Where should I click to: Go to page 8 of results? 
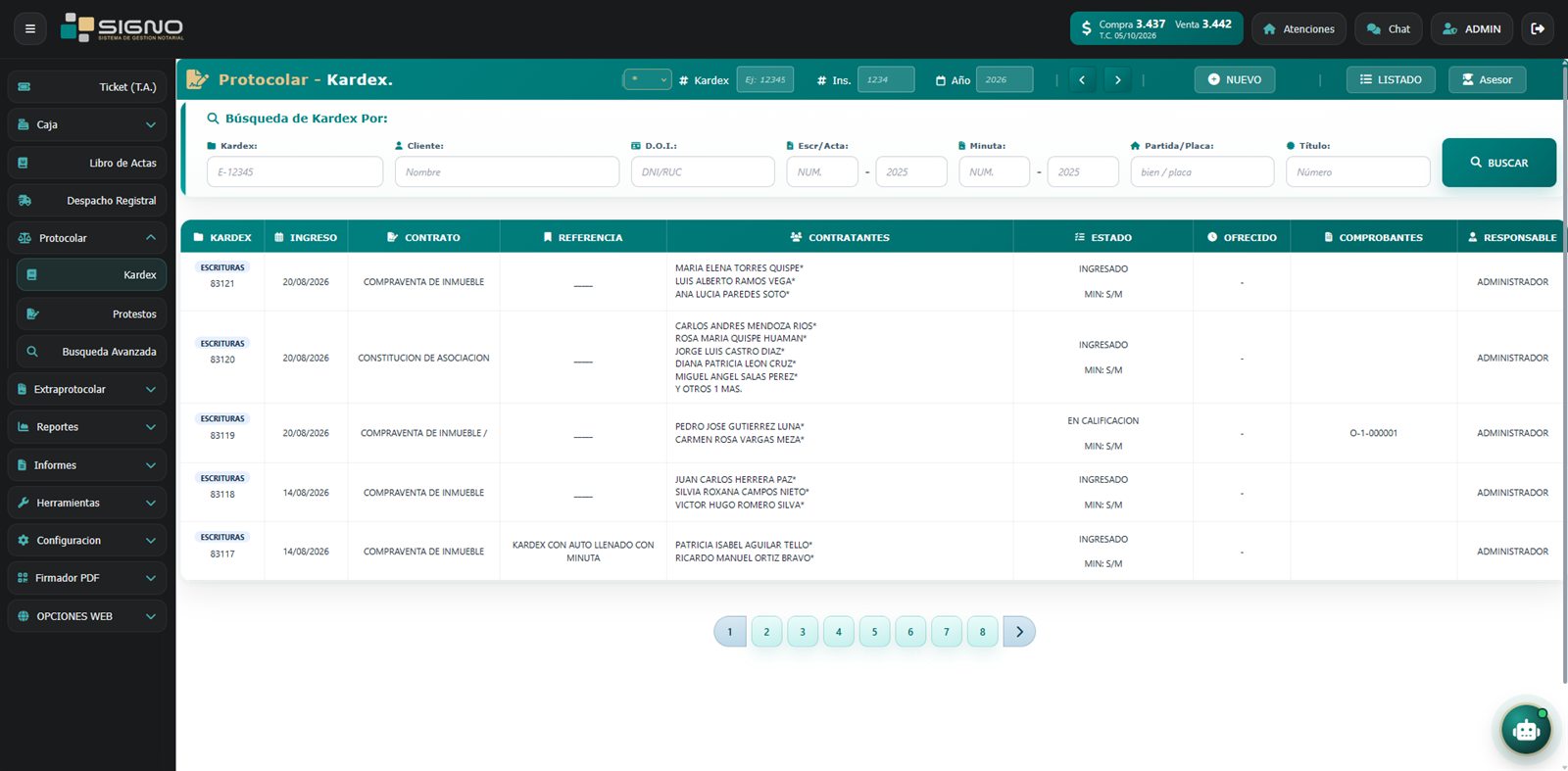(982, 632)
